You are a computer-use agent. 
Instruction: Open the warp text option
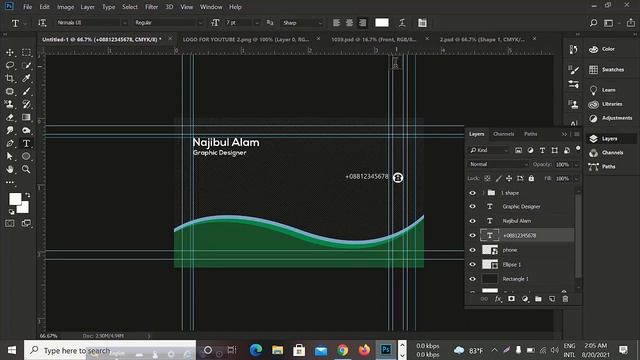(402, 23)
